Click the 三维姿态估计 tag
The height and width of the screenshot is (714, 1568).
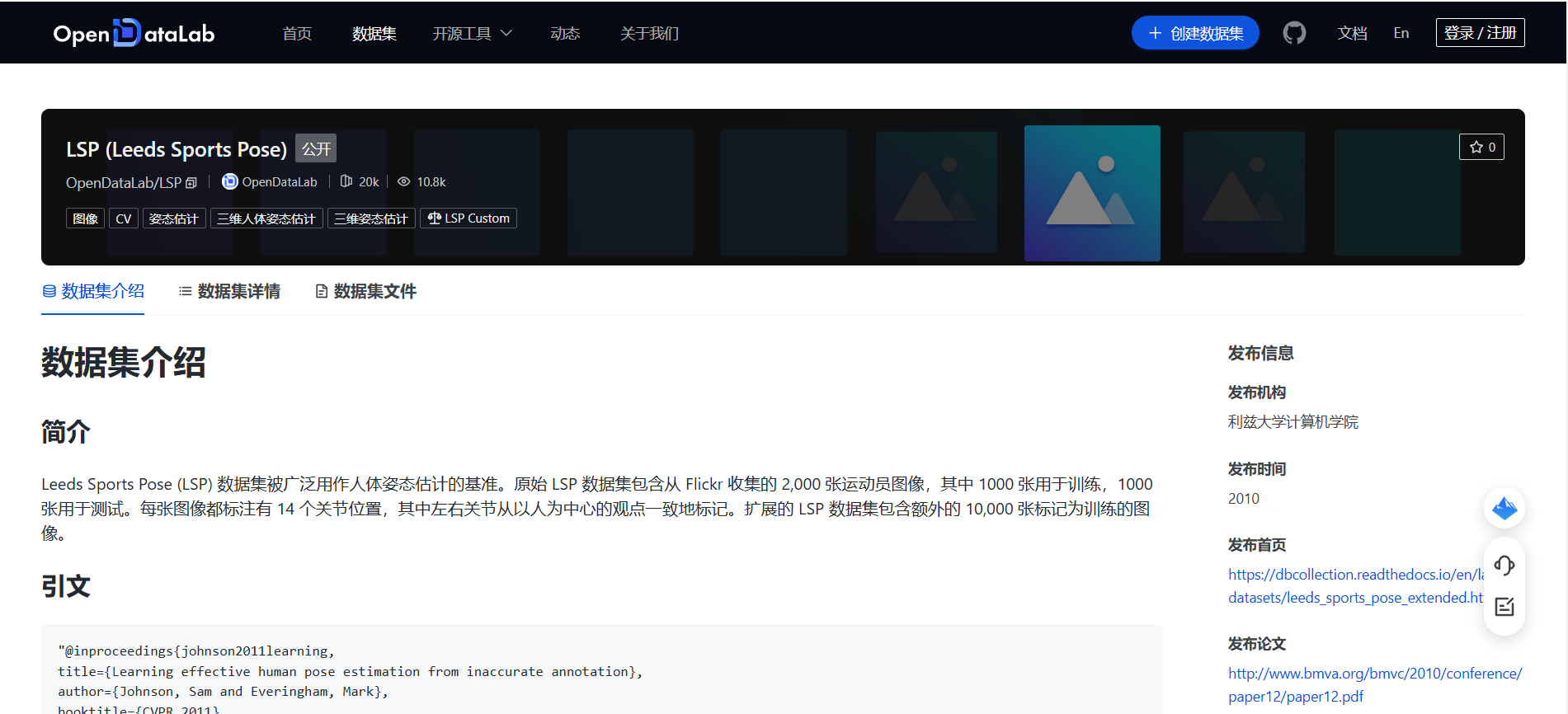pyautogui.click(x=371, y=218)
